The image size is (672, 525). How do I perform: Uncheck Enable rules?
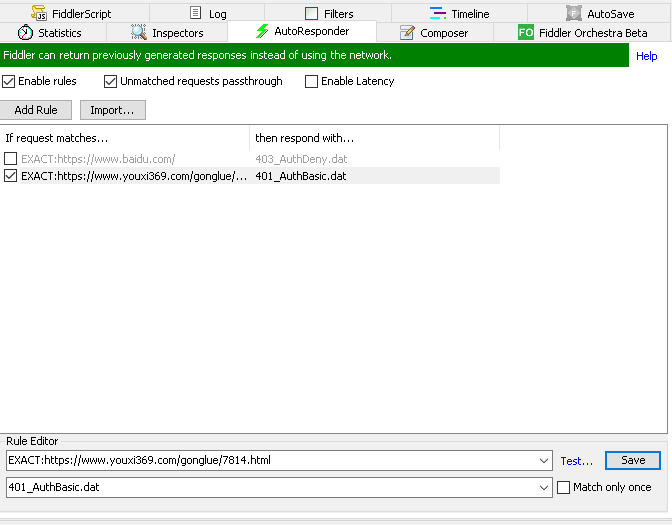pos(9,81)
